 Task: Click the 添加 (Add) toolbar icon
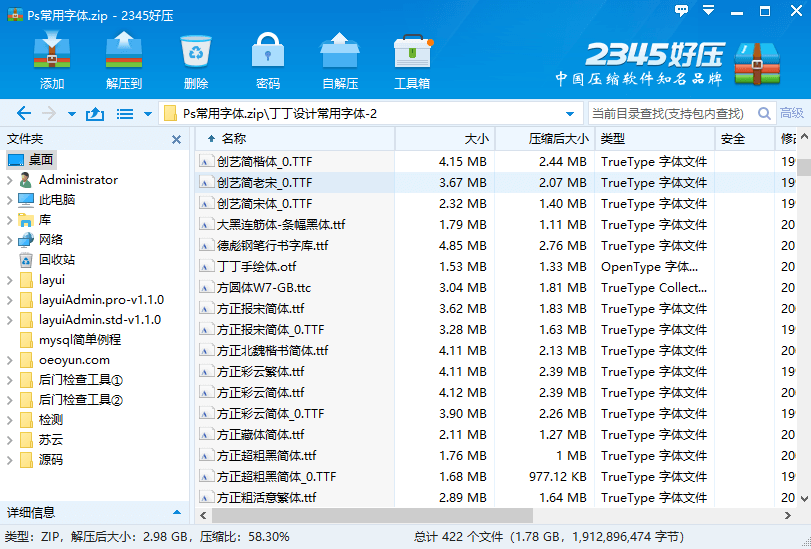tap(52, 61)
